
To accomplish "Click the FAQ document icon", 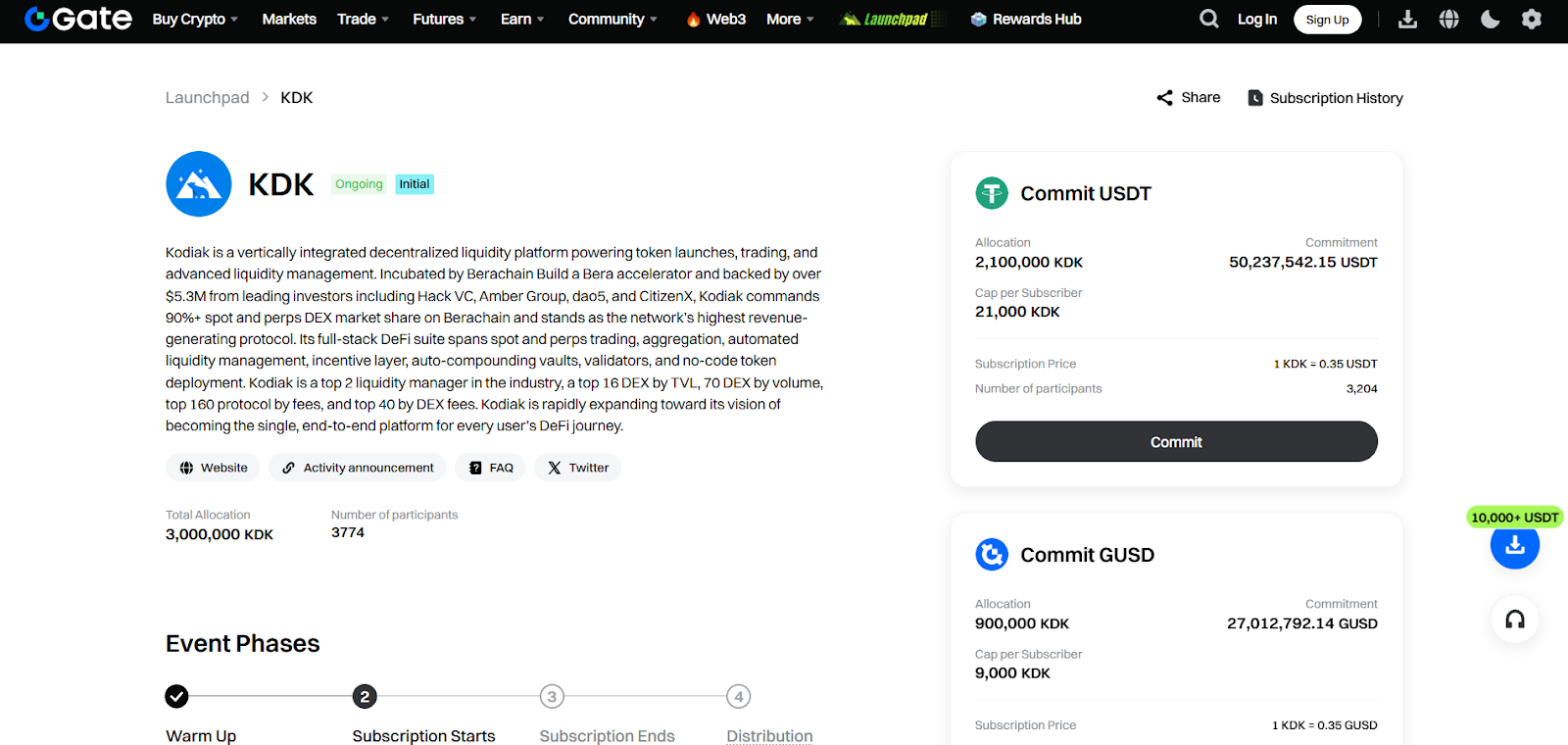I will (x=475, y=468).
